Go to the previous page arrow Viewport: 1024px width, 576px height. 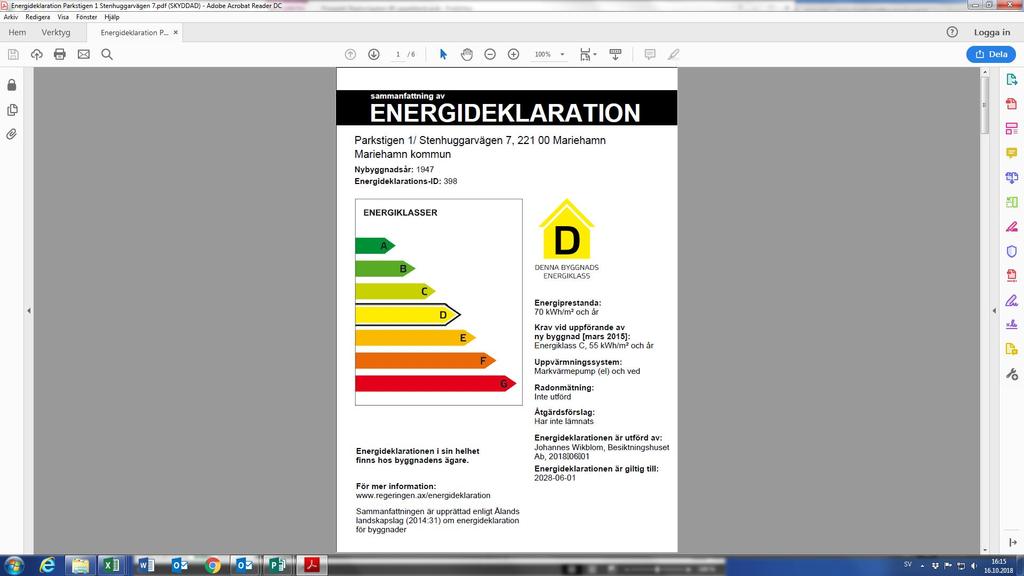click(x=350, y=54)
